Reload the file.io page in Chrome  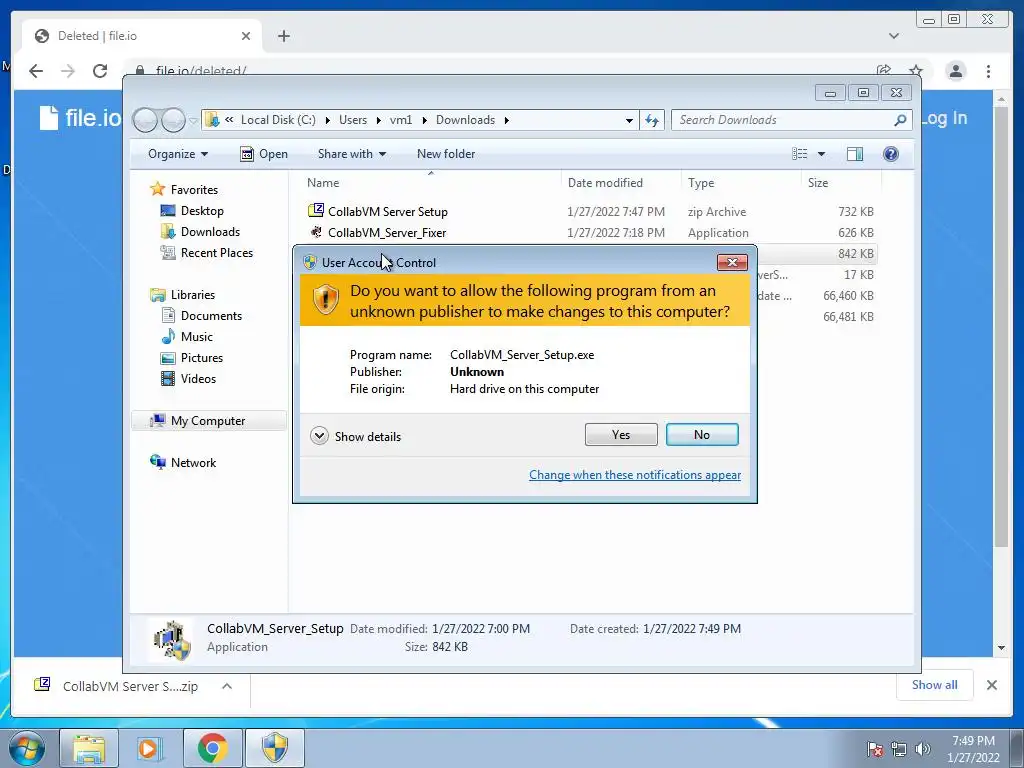tap(99, 71)
